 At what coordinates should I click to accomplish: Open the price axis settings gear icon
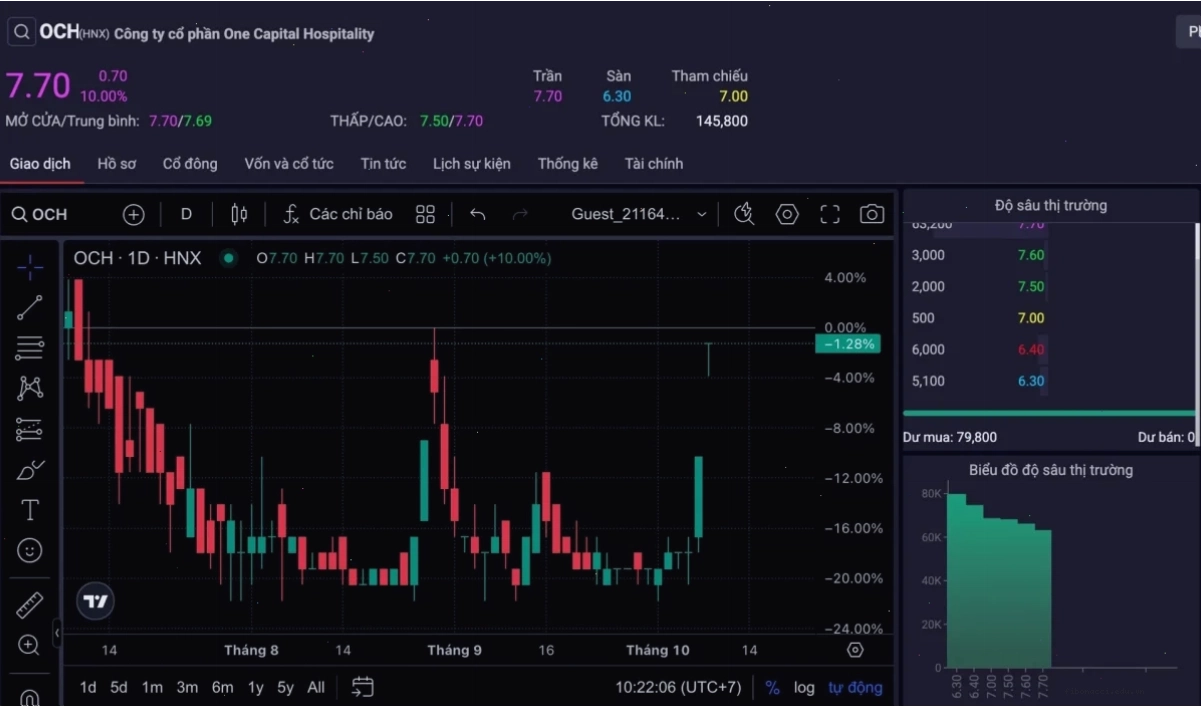855,650
